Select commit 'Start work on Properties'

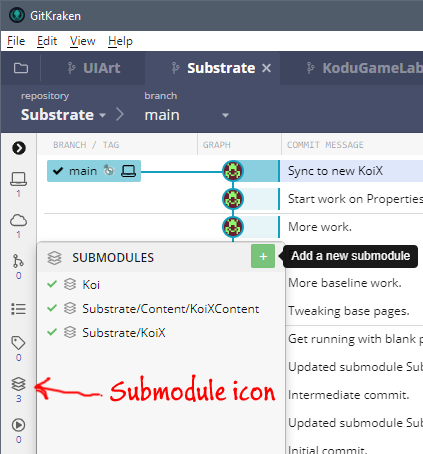(x=355, y=199)
